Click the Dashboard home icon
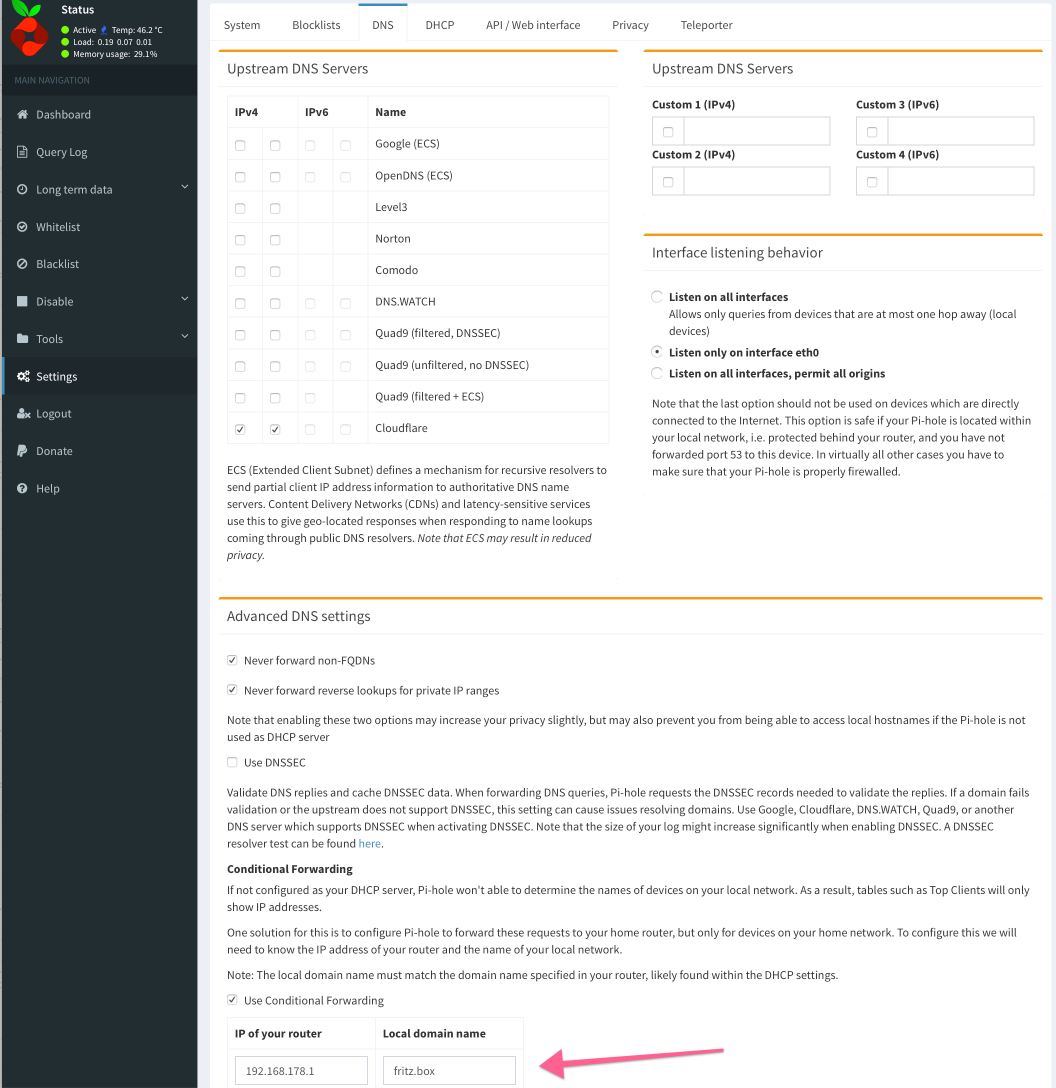Viewport: 1056px width, 1088px height. 23,115
